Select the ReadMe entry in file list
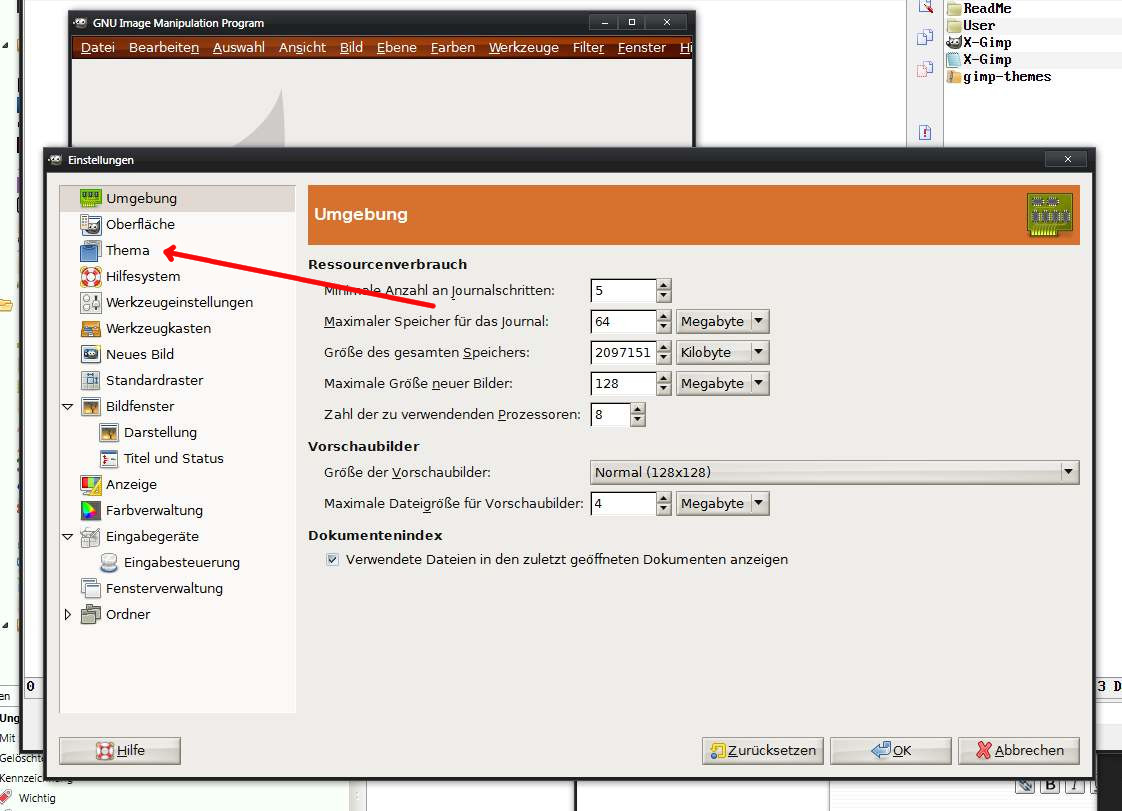 coord(987,9)
